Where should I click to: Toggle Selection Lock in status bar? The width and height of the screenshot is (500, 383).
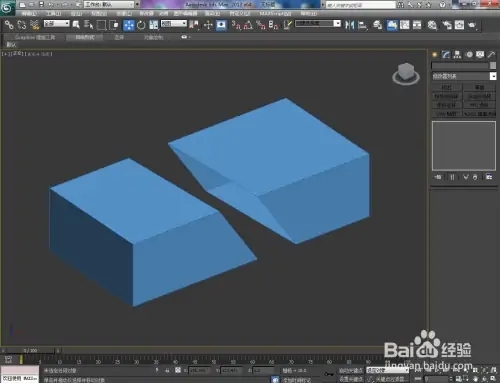[x=167, y=370]
